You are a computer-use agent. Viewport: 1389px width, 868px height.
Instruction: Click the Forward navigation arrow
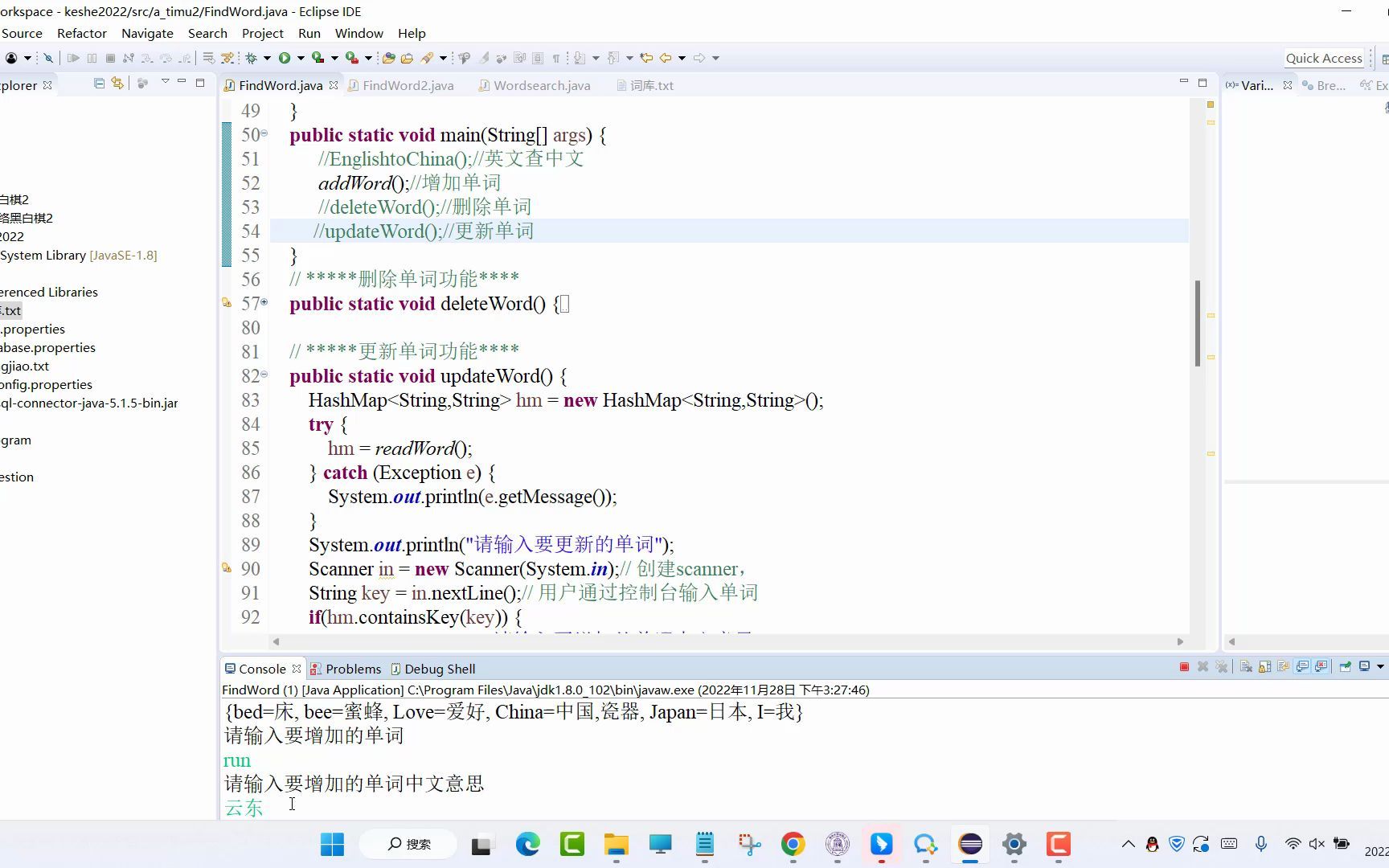(699, 58)
